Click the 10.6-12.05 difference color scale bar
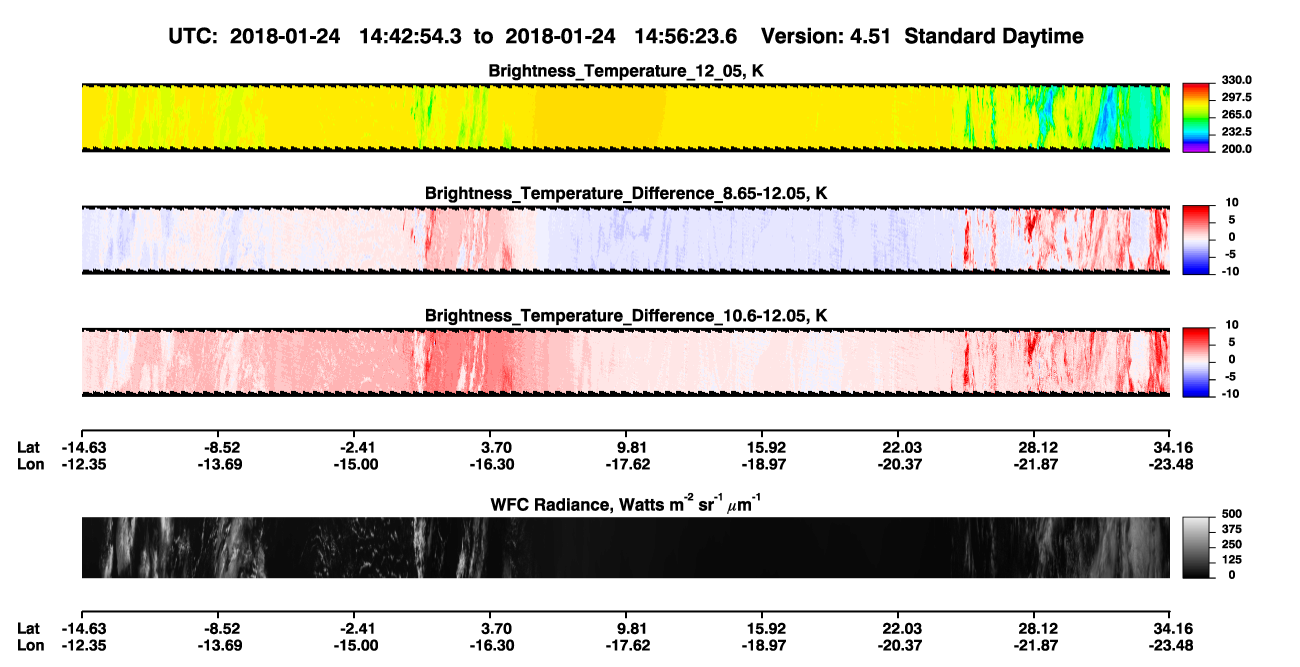The width and height of the screenshot is (1300, 667). point(1195,360)
